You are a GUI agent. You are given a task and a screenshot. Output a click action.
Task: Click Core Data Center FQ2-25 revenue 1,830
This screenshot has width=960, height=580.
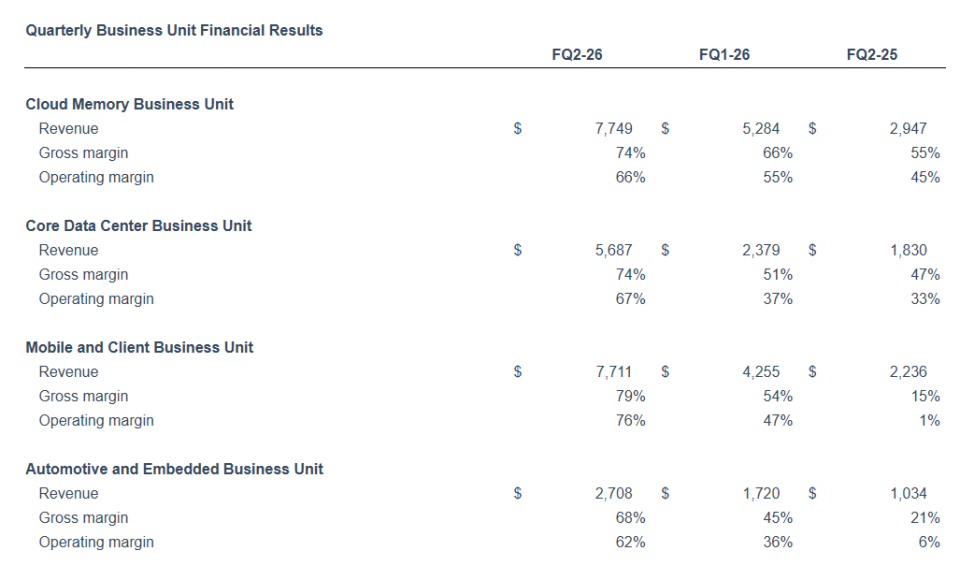pos(908,251)
